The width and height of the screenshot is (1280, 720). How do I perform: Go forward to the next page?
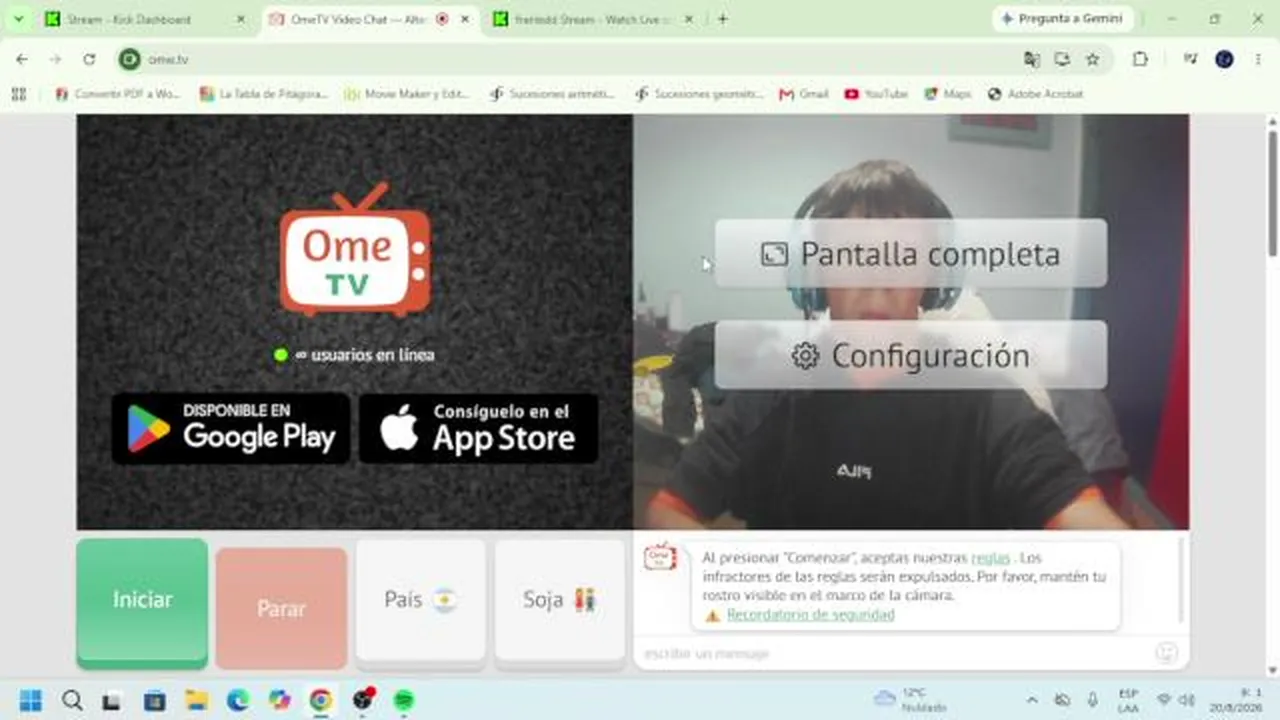pos(55,59)
